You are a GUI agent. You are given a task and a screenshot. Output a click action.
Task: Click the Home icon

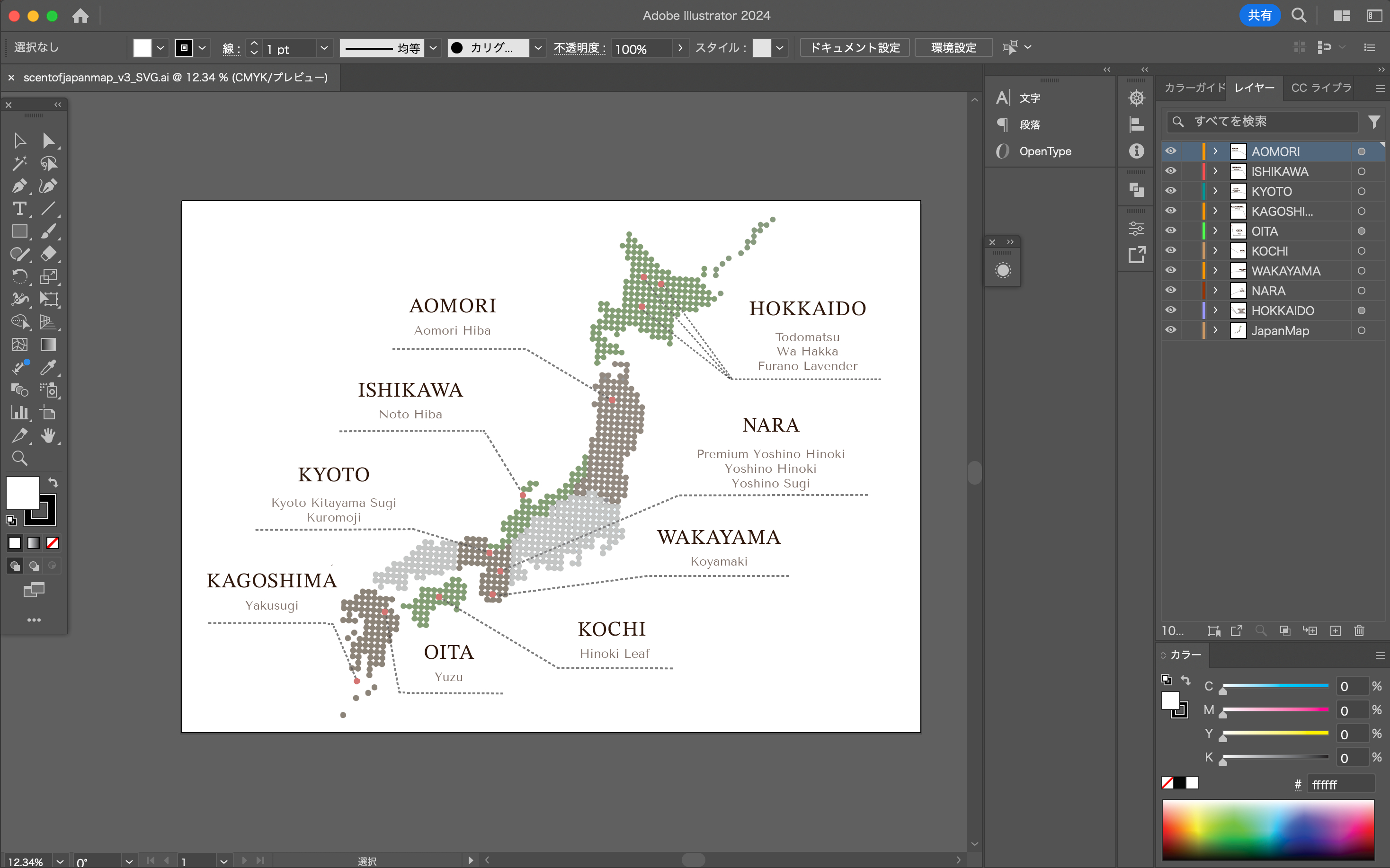point(80,16)
